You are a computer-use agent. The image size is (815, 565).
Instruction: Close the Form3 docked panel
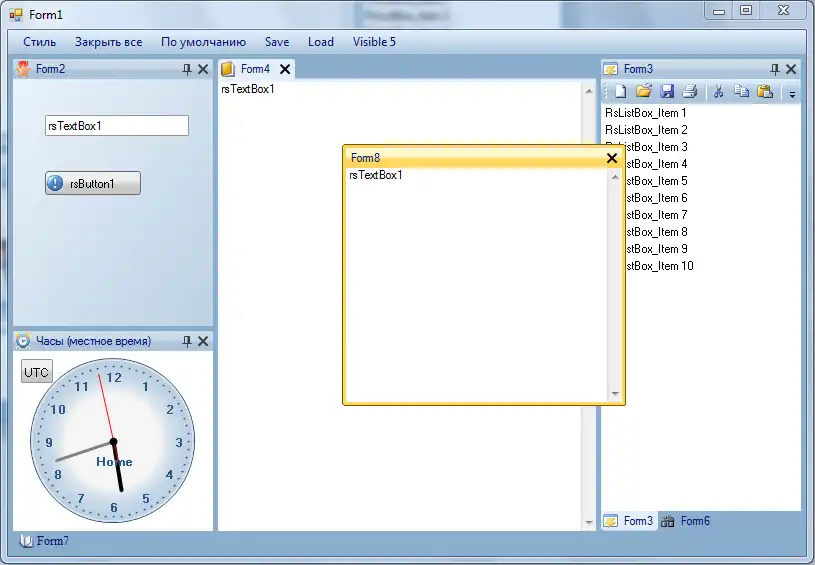pyautogui.click(x=791, y=69)
